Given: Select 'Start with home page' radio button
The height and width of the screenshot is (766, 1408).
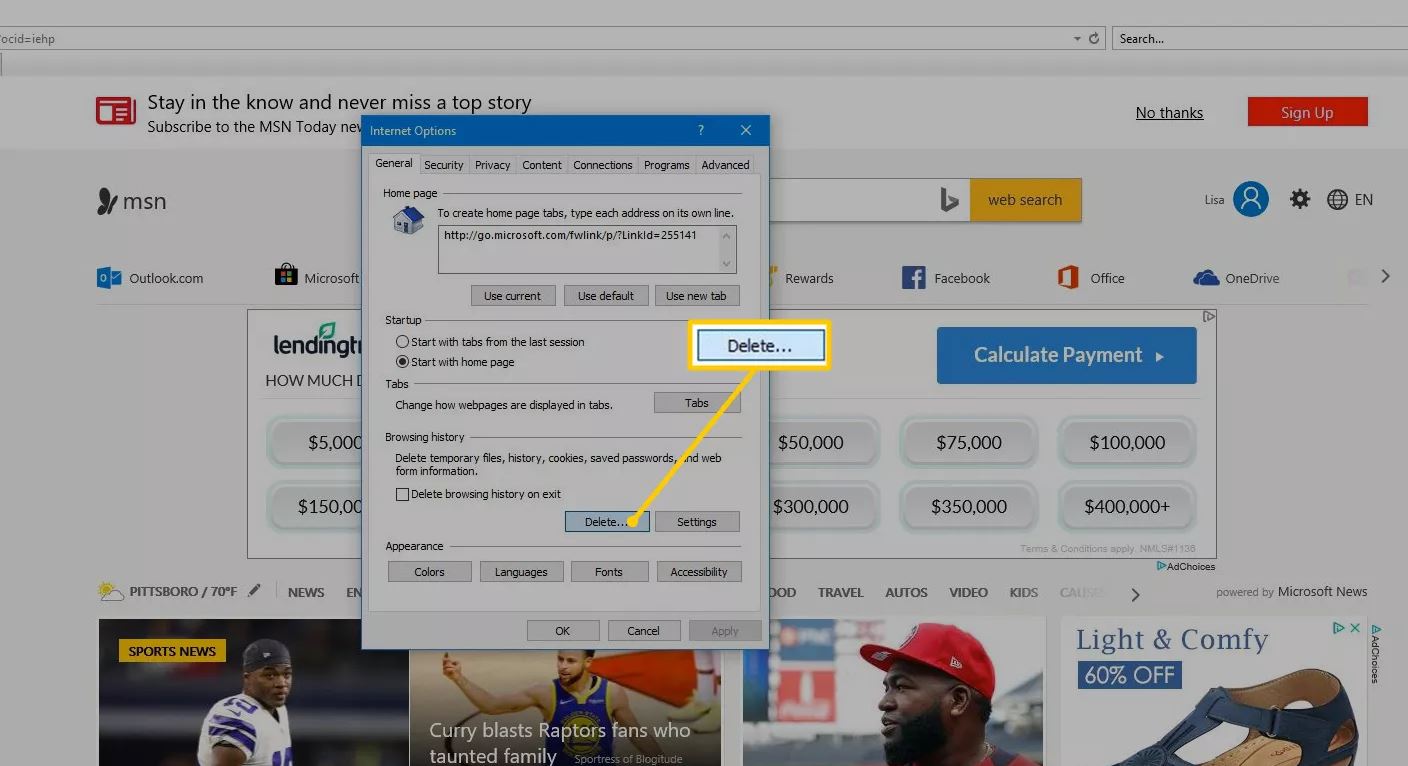Looking at the screenshot, I should tap(403, 362).
